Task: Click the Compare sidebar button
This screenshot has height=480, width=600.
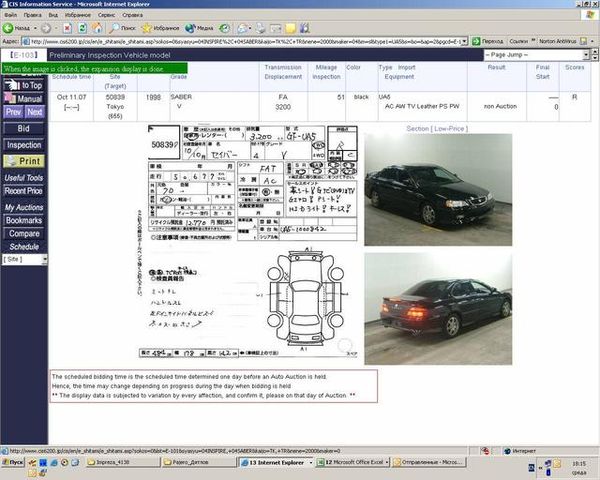Action: (24, 233)
